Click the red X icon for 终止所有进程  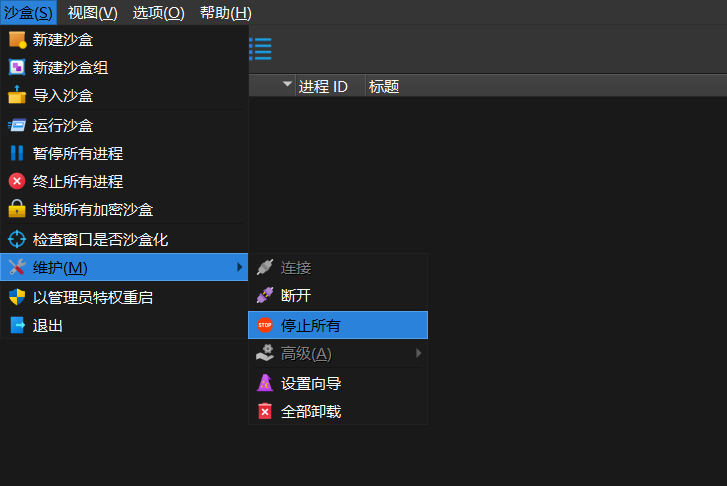pos(17,181)
